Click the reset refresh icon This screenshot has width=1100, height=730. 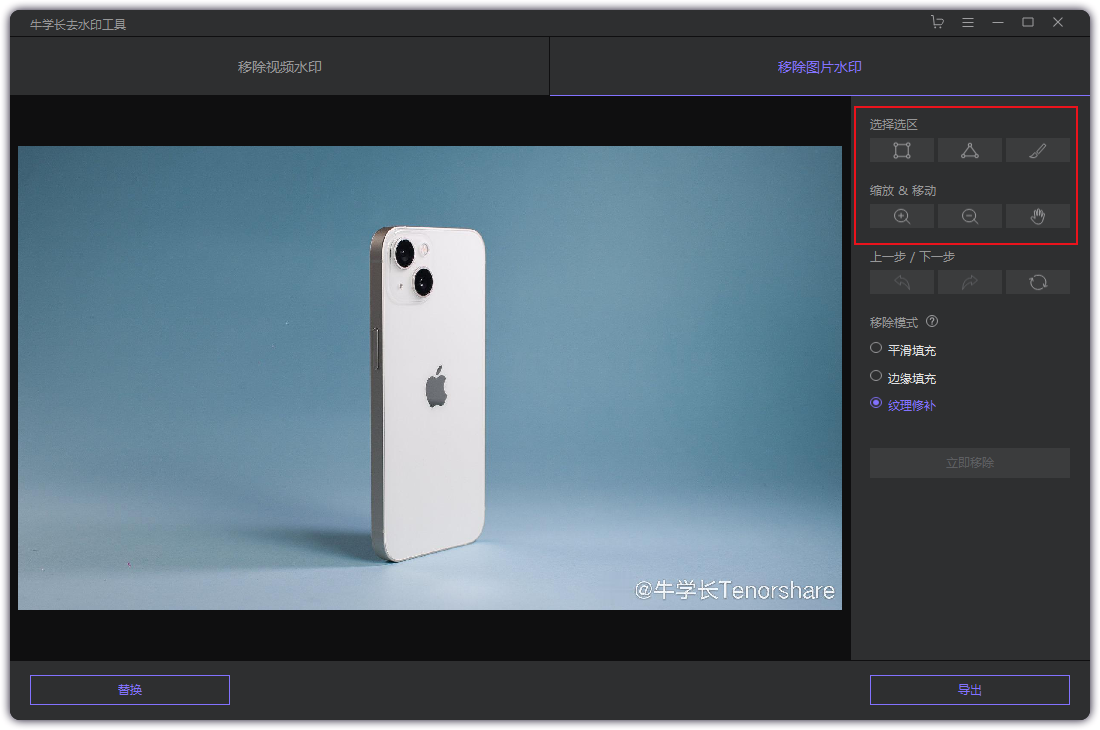(x=1038, y=283)
